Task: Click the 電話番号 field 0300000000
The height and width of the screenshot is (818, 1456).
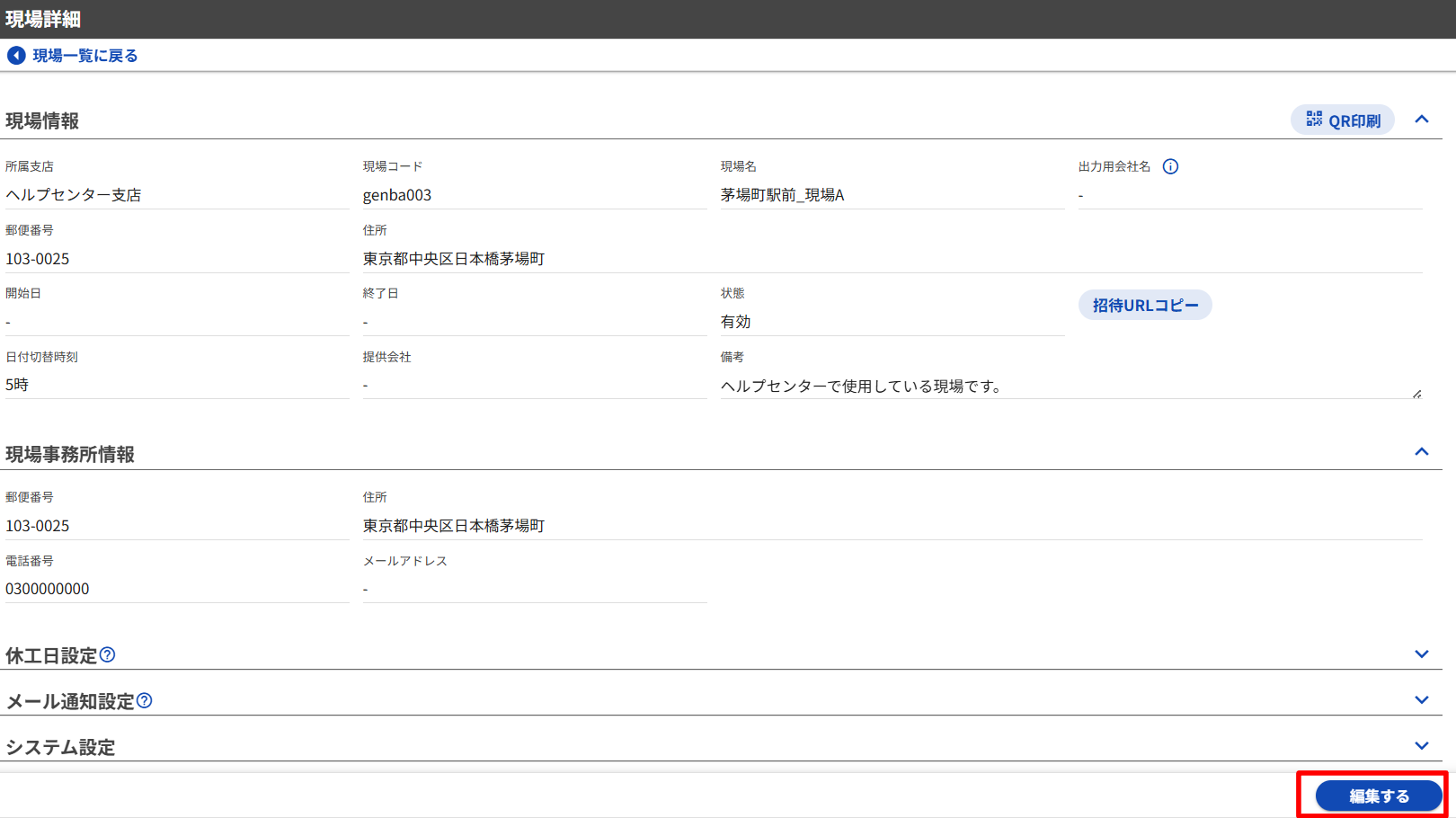Action: click(x=48, y=589)
